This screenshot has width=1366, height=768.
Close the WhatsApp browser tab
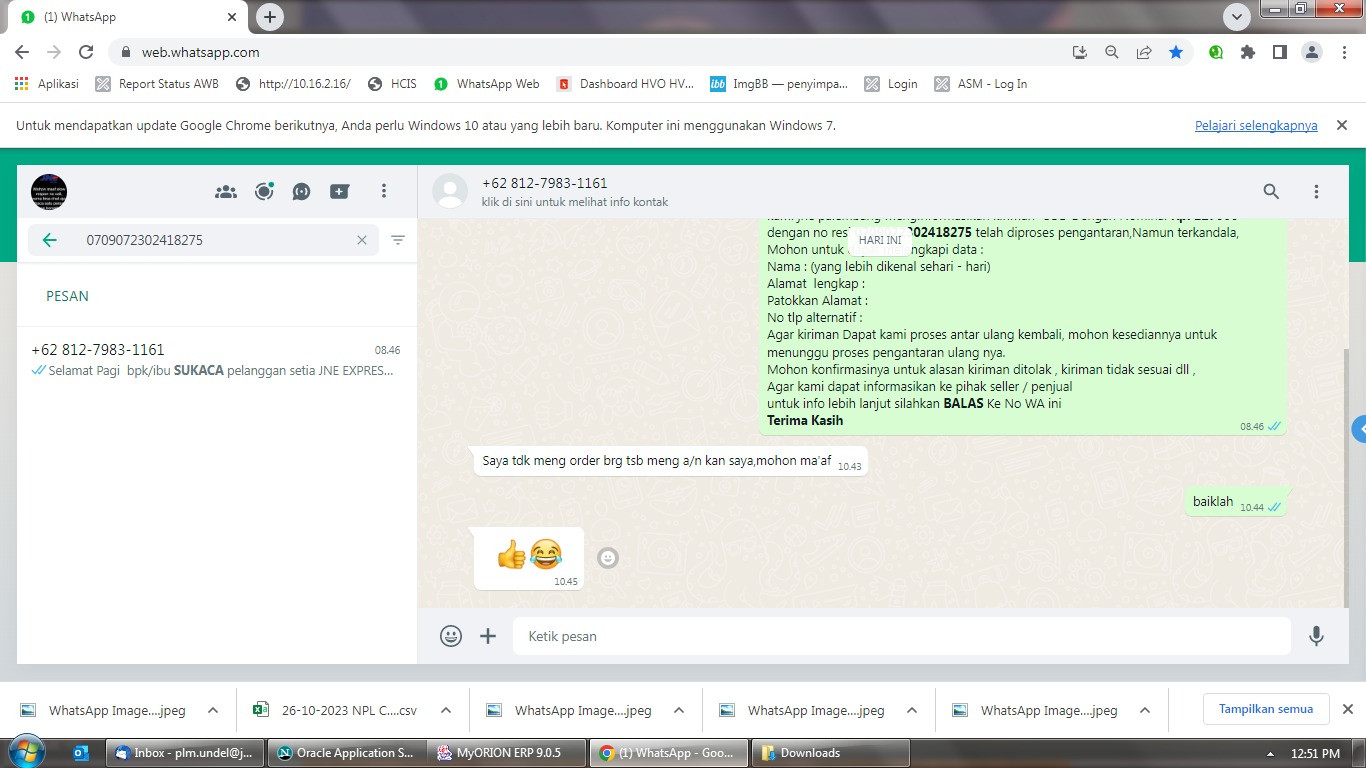point(232,17)
